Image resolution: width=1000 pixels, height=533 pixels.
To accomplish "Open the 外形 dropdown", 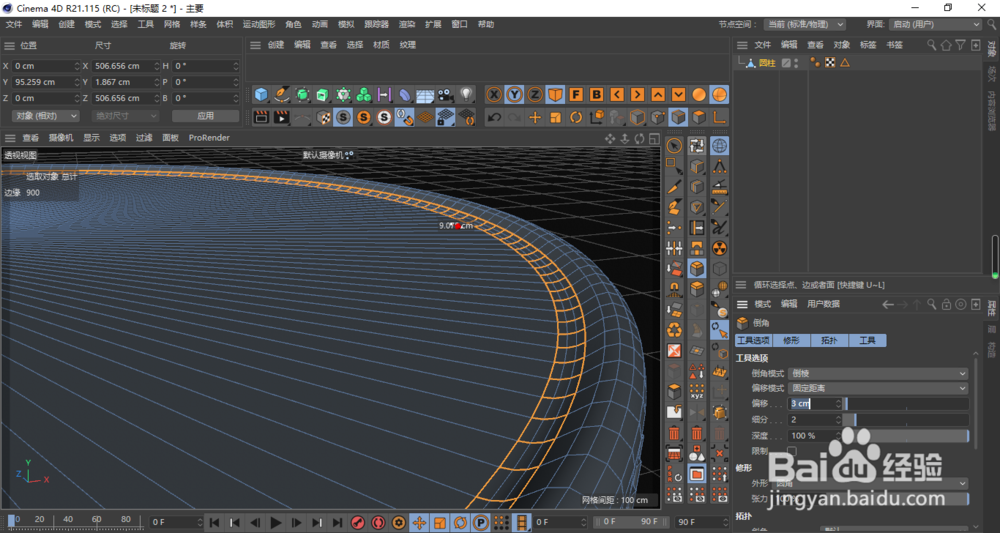I will point(870,483).
